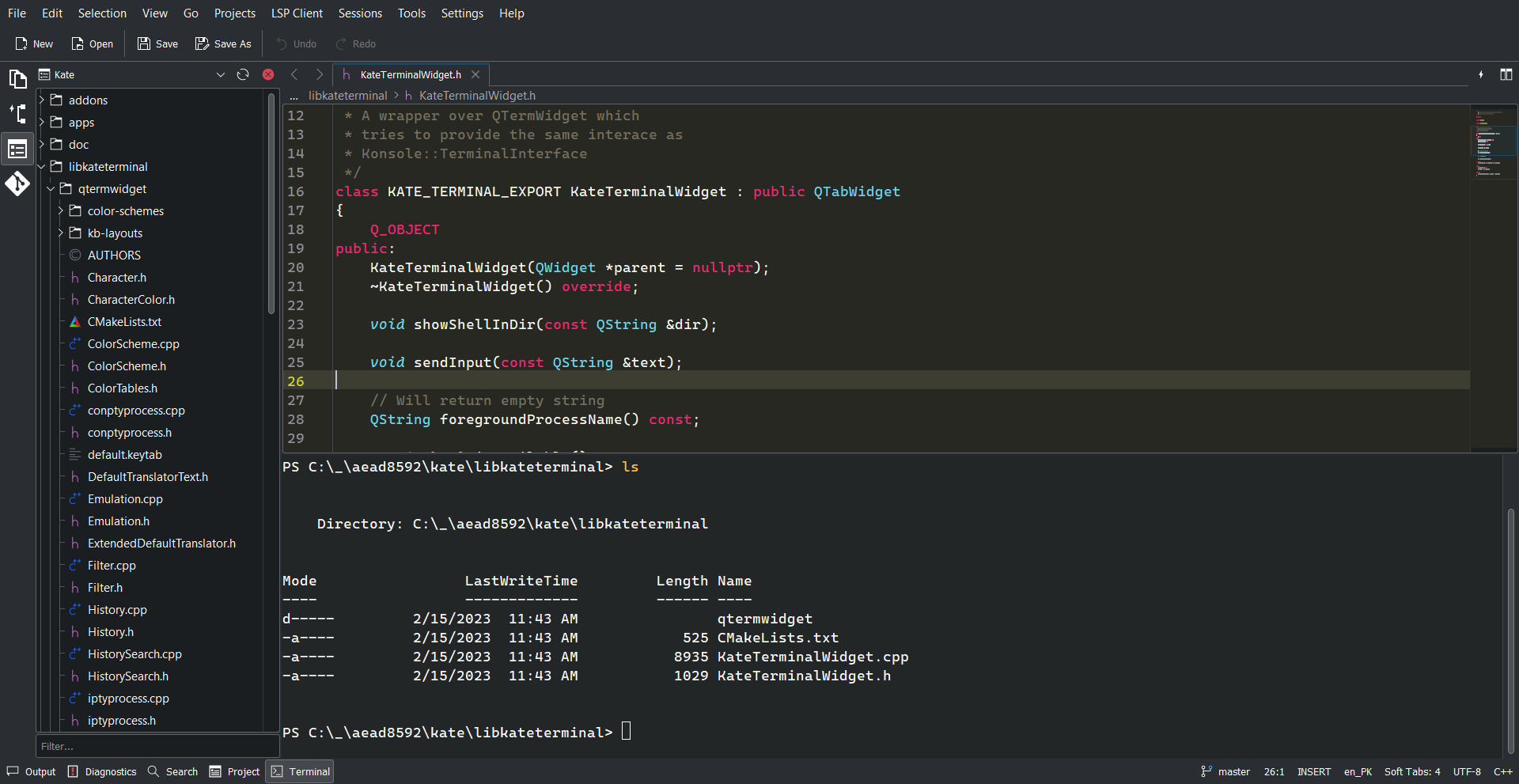Click the terminal vertical scrollbar
This screenshot has width=1519, height=784.
tap(1510, 631)
